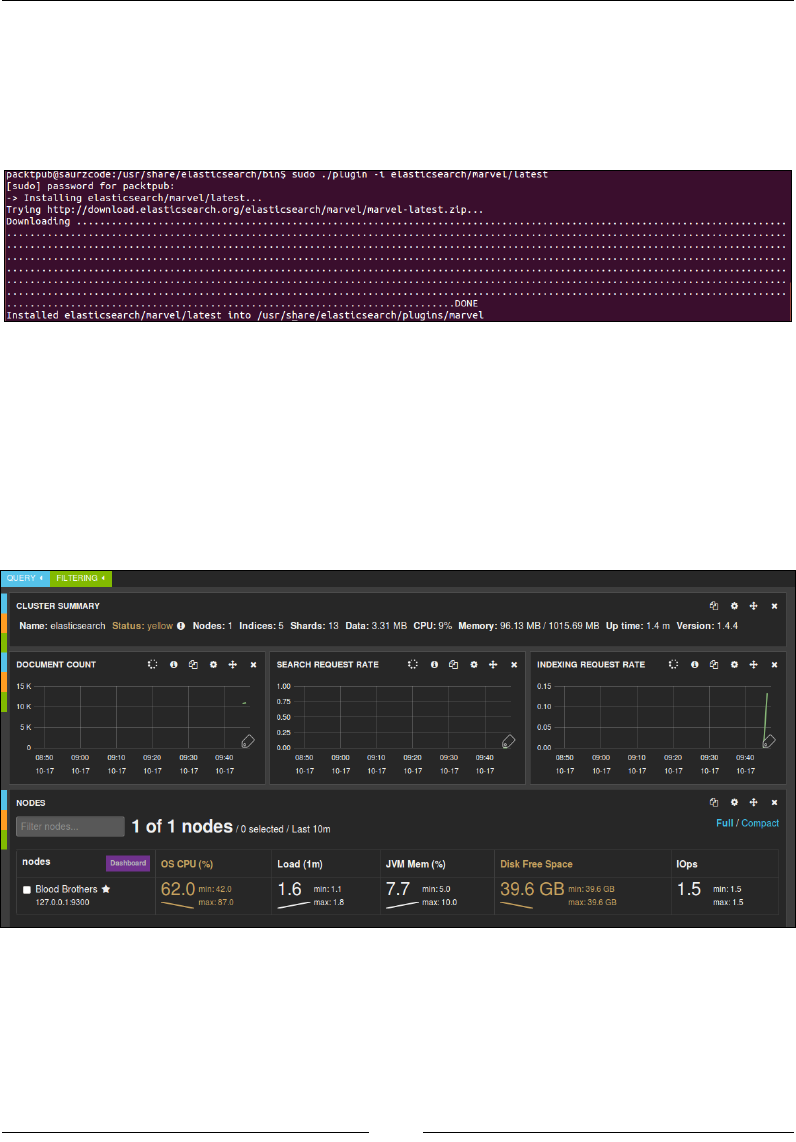Select the Blood Brothers node checkbox
The image size is (796, 1142).
tap(27, 890)
